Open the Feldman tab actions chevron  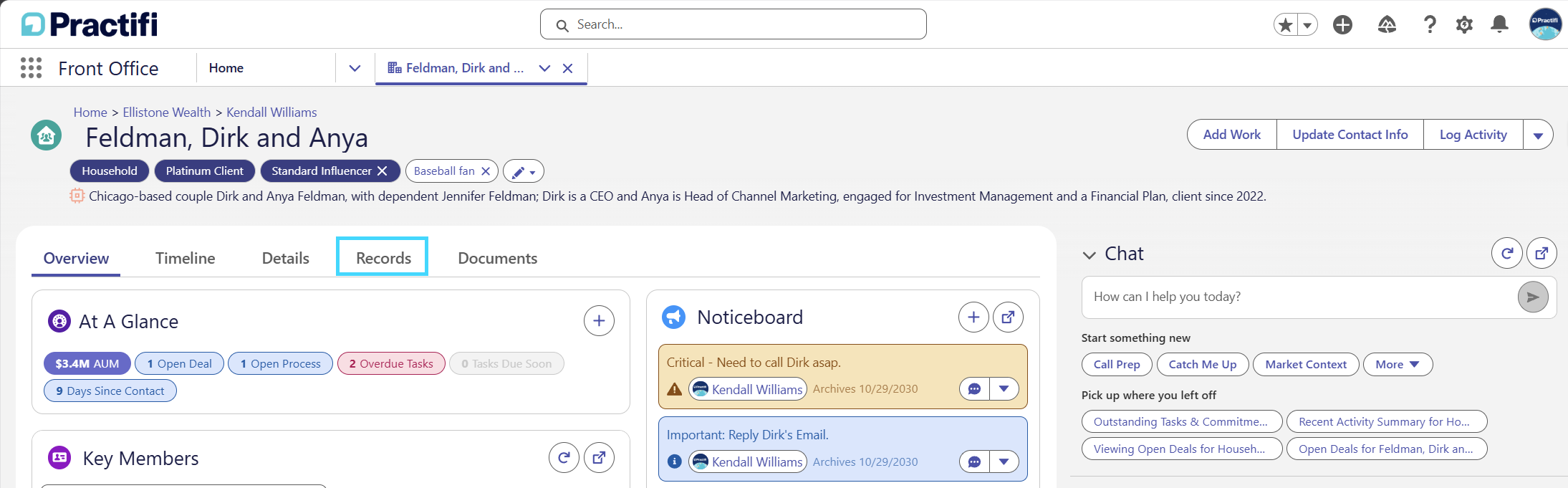click(544, 68)
